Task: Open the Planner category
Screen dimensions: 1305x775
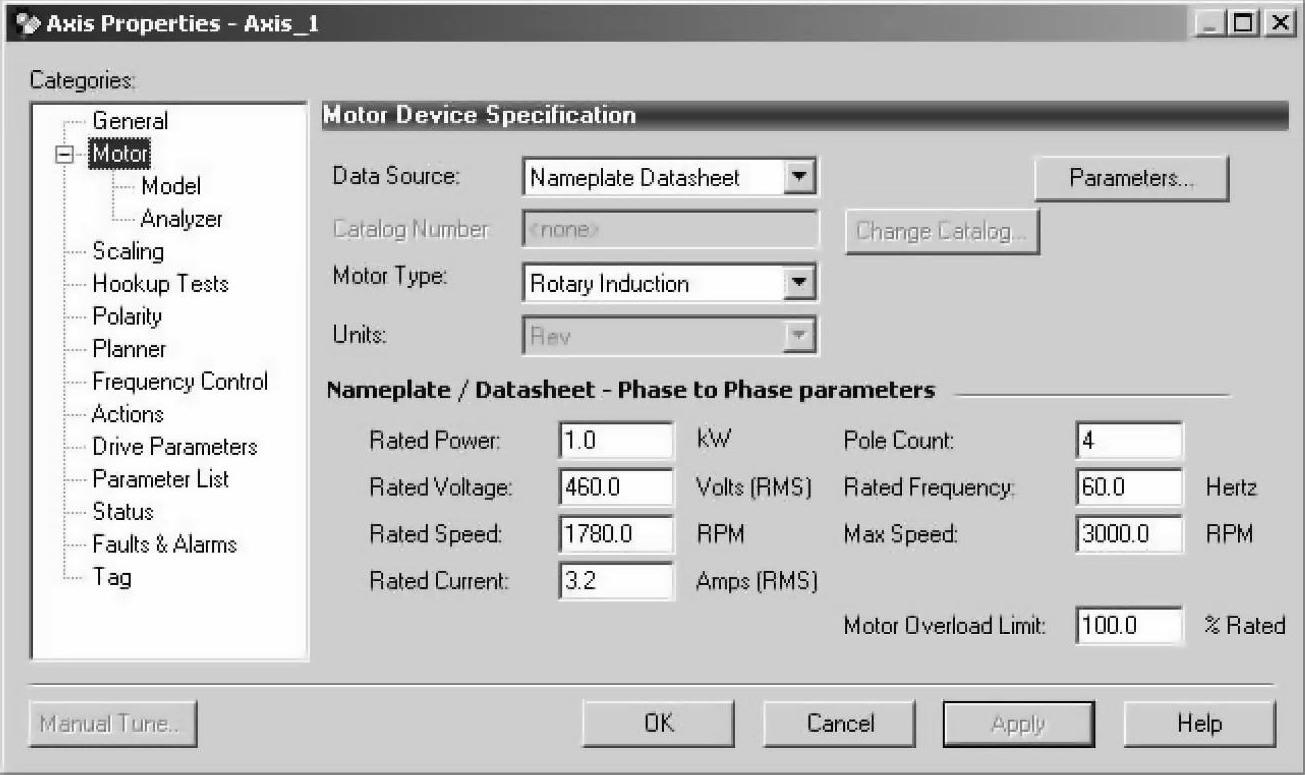Action: pos(129,349)
